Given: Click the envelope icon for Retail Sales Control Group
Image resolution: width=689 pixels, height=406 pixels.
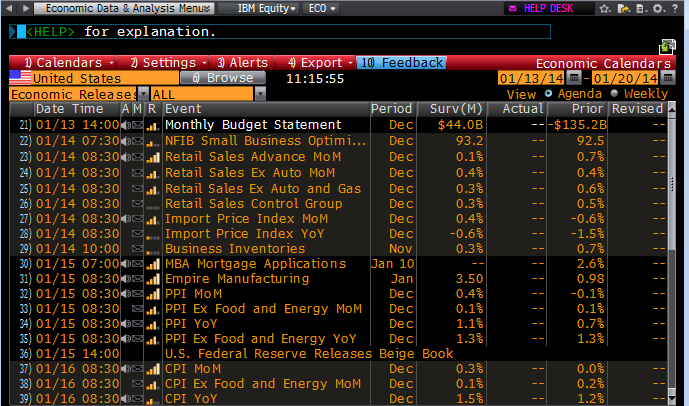Looking at the screenshot, I should coord(138,204).
